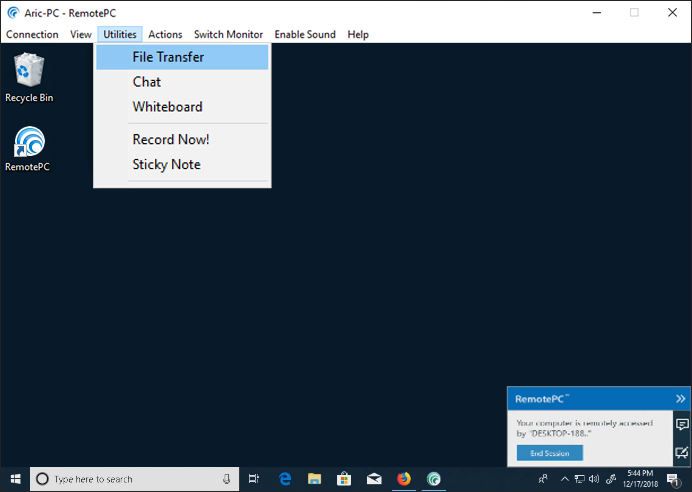The height and width of the screenshot is (492, 692).
Task: Open File Explorer from the taskbar
Action: point(314,479)
